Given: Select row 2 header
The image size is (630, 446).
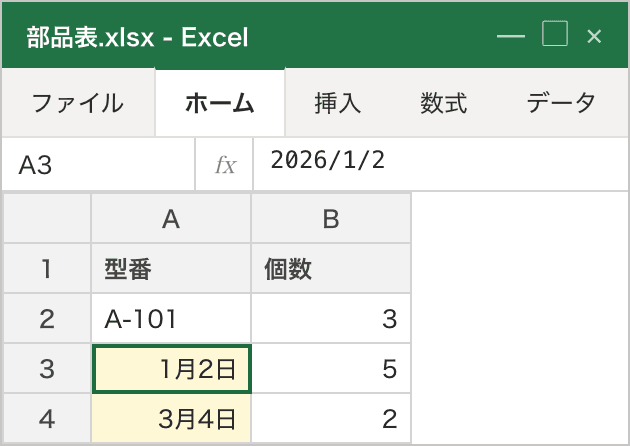Looking at the screenshot, I should tap(47, 319).
